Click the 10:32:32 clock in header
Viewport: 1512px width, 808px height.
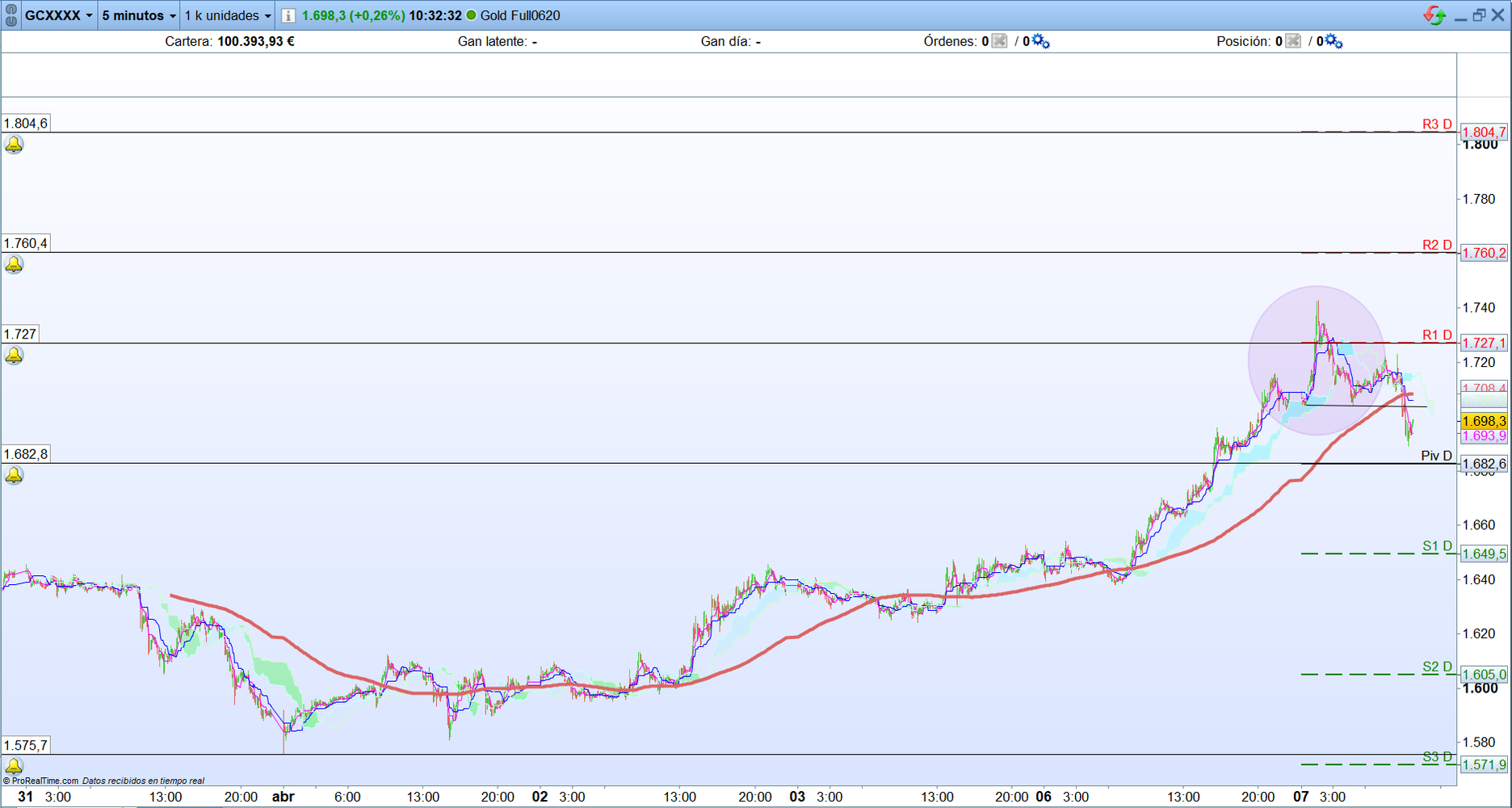435,15
